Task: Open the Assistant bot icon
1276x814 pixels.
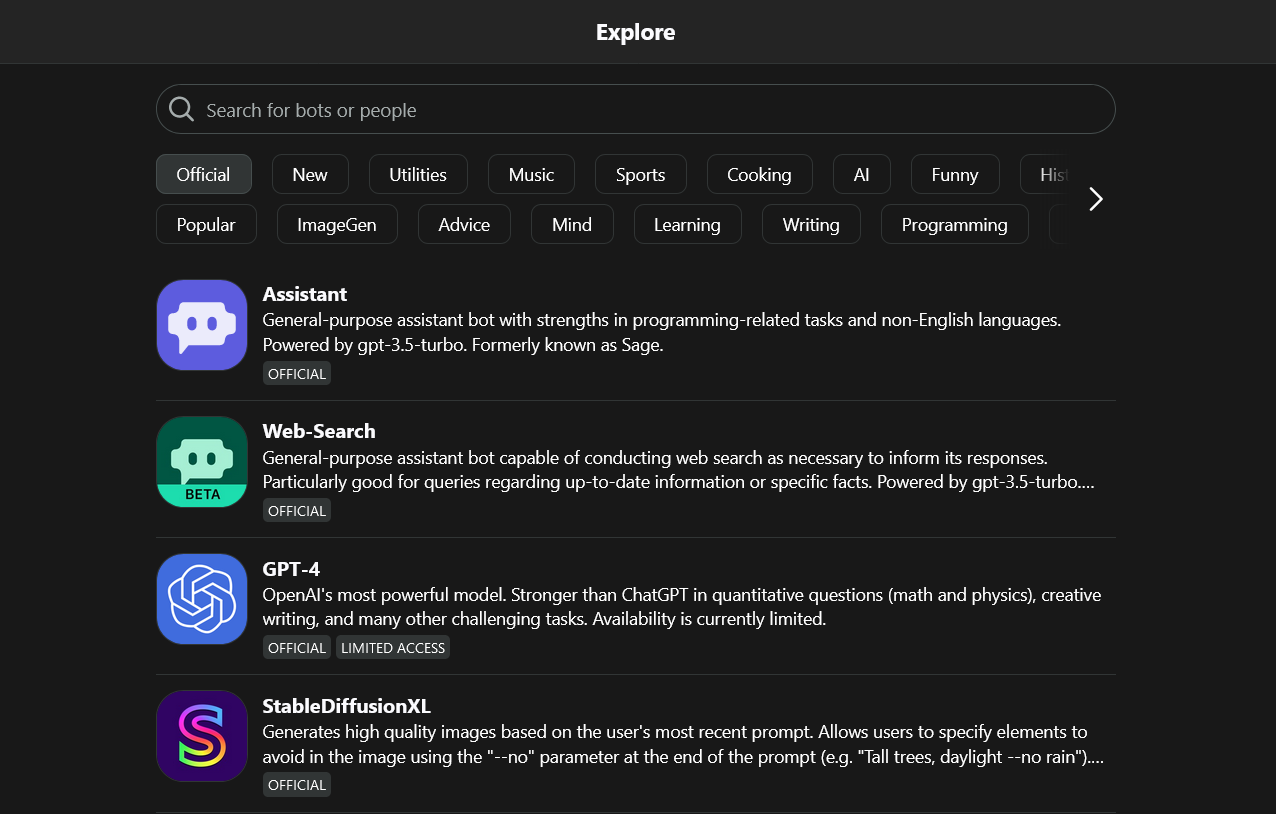Action: pos(202,325)
